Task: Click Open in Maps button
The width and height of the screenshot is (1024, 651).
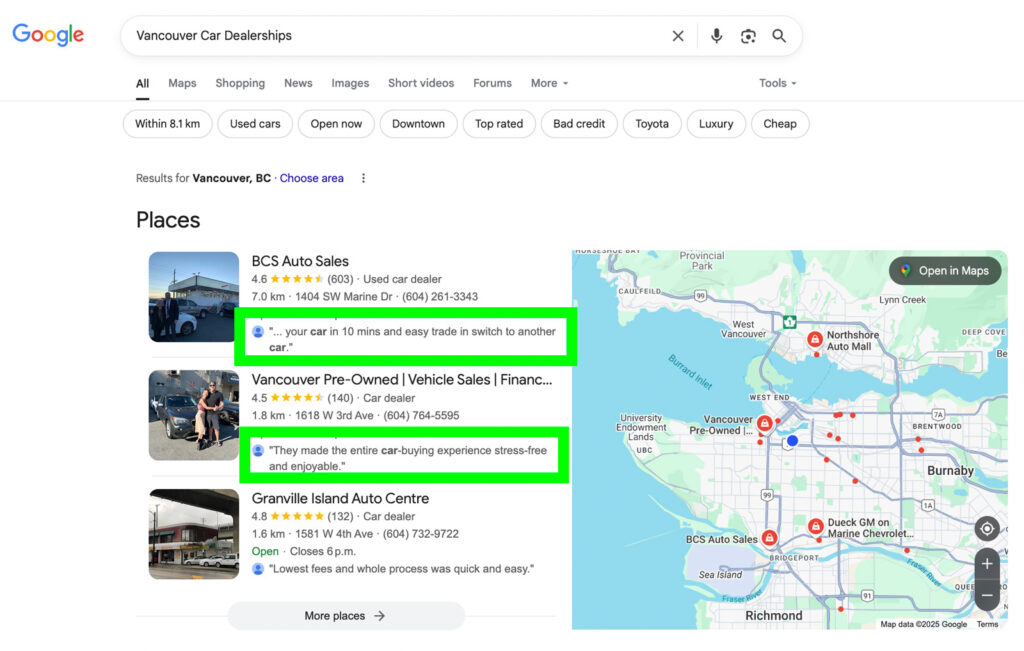Action: (945, 271)
